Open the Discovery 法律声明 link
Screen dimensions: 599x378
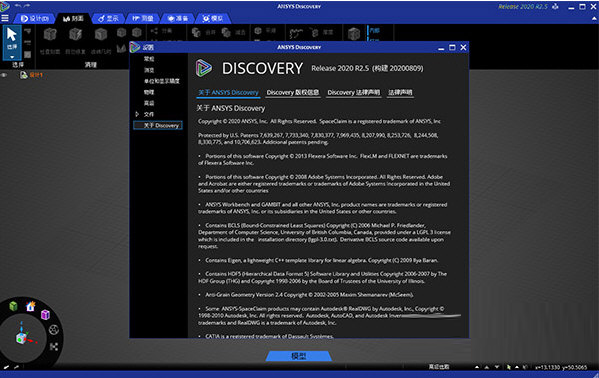(354, 92)
